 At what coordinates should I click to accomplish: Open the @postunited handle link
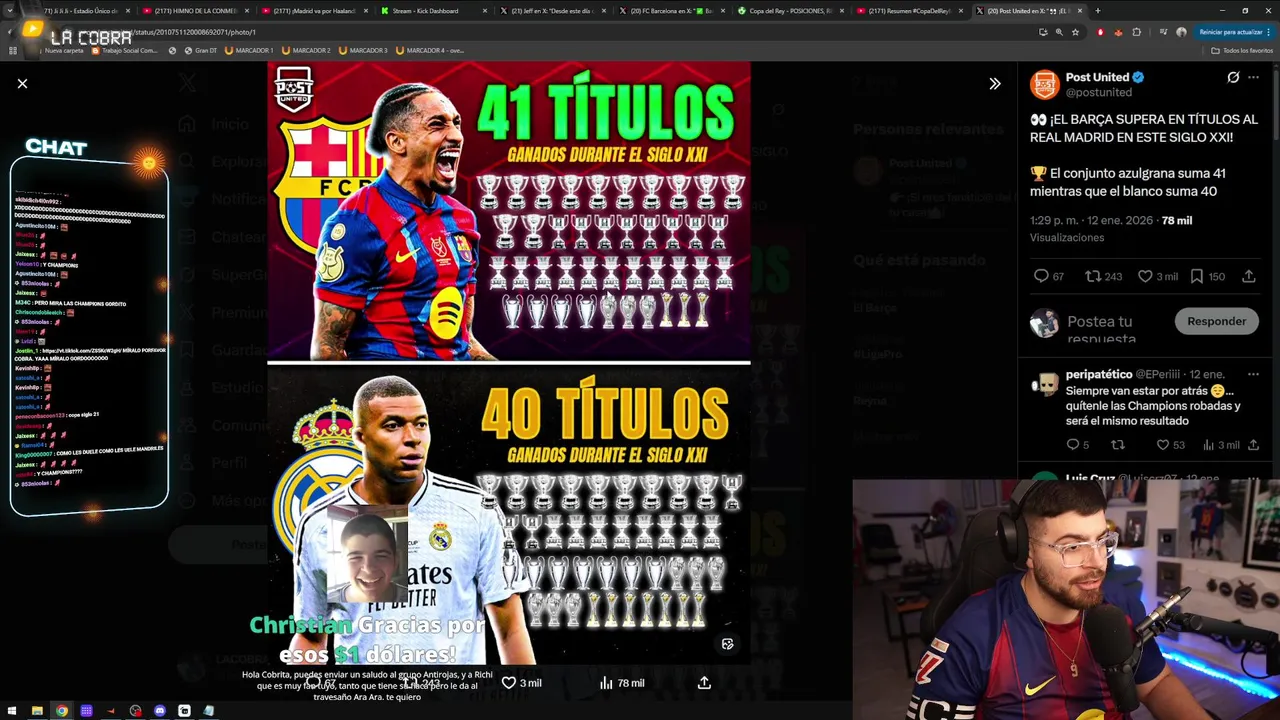(x=1099, y=92)
